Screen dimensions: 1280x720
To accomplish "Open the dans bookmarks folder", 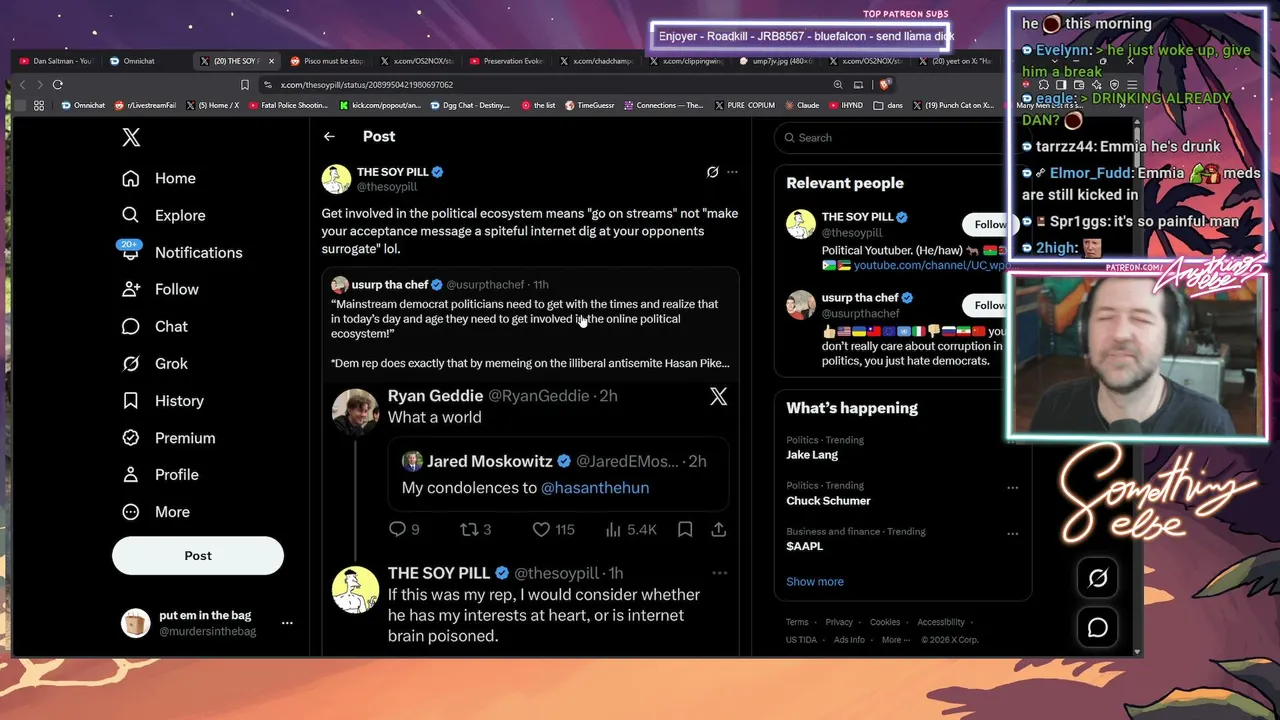I will click(x=888, y=105).
